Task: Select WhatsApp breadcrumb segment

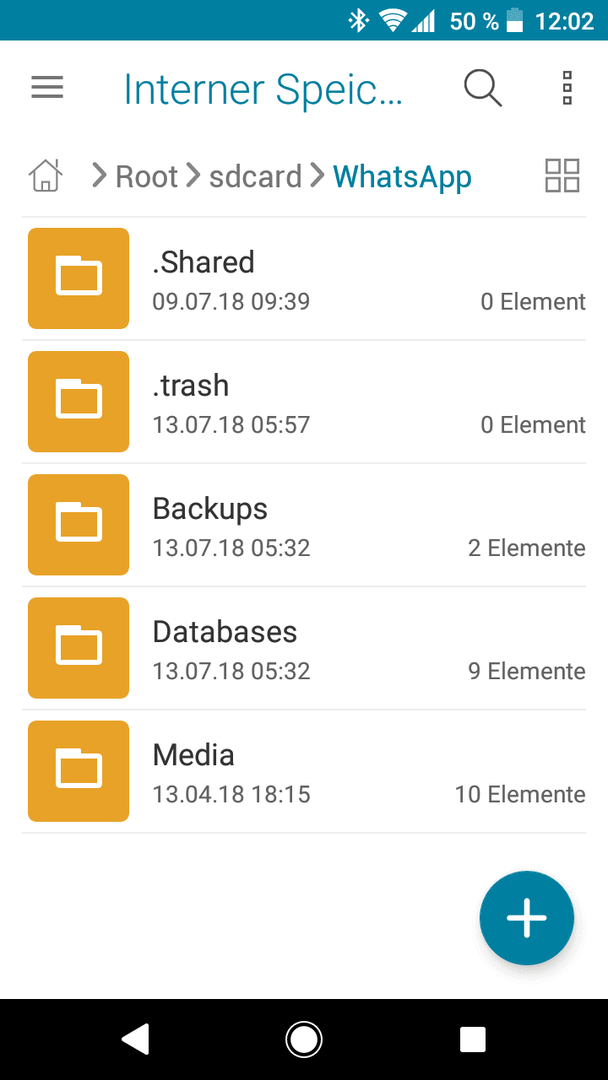Action: click(x=402, y=176)
